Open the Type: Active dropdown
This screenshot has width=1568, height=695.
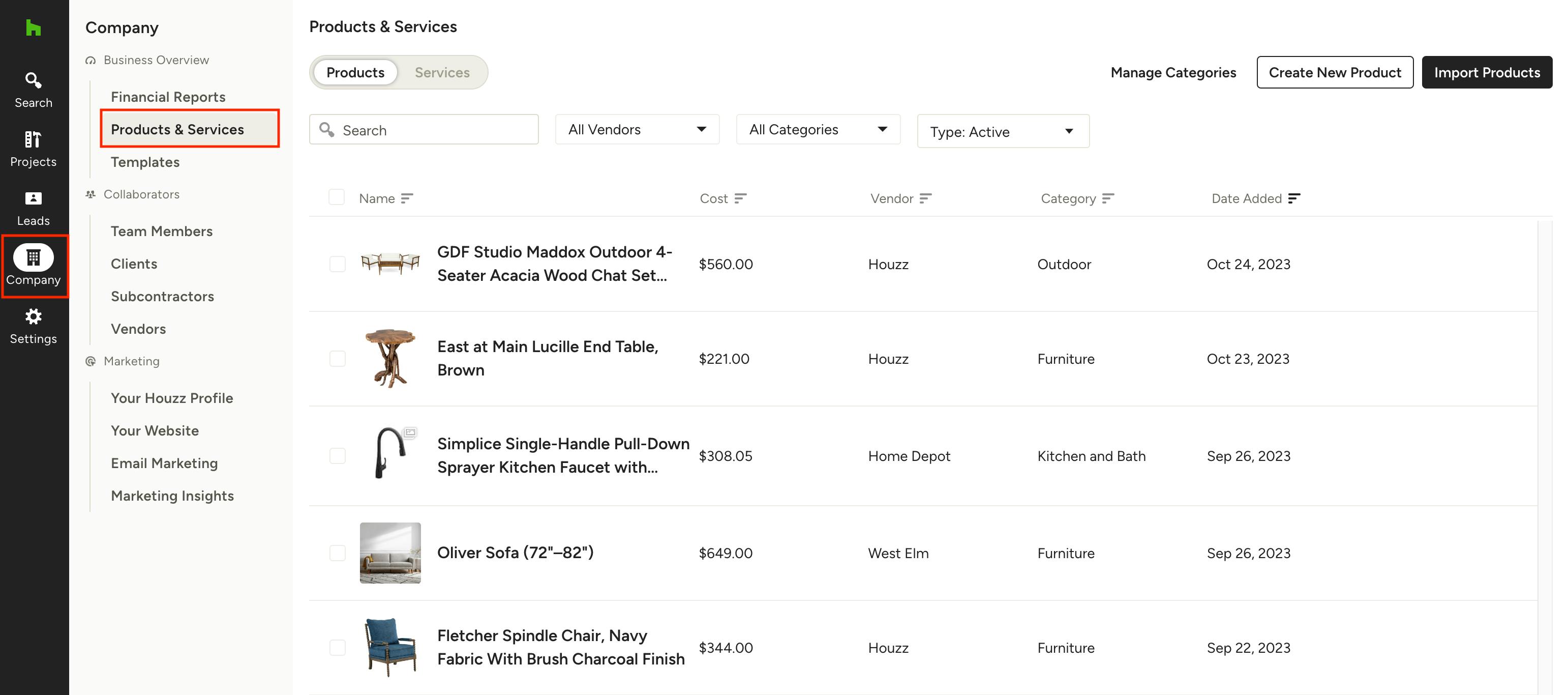pos(1003,132)
